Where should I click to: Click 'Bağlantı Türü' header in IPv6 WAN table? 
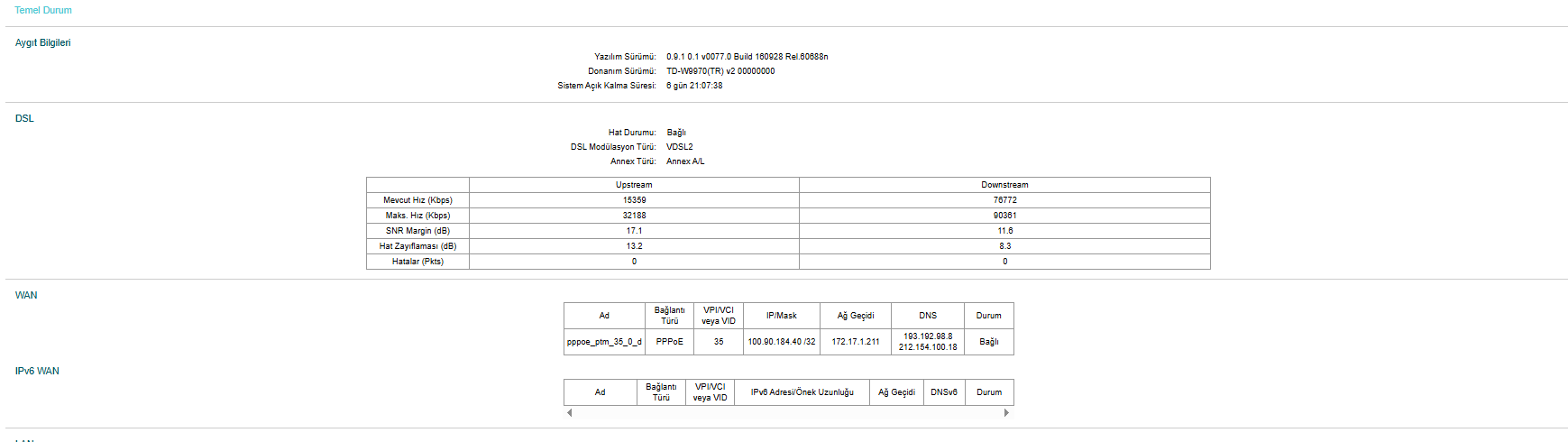point(661,392)
